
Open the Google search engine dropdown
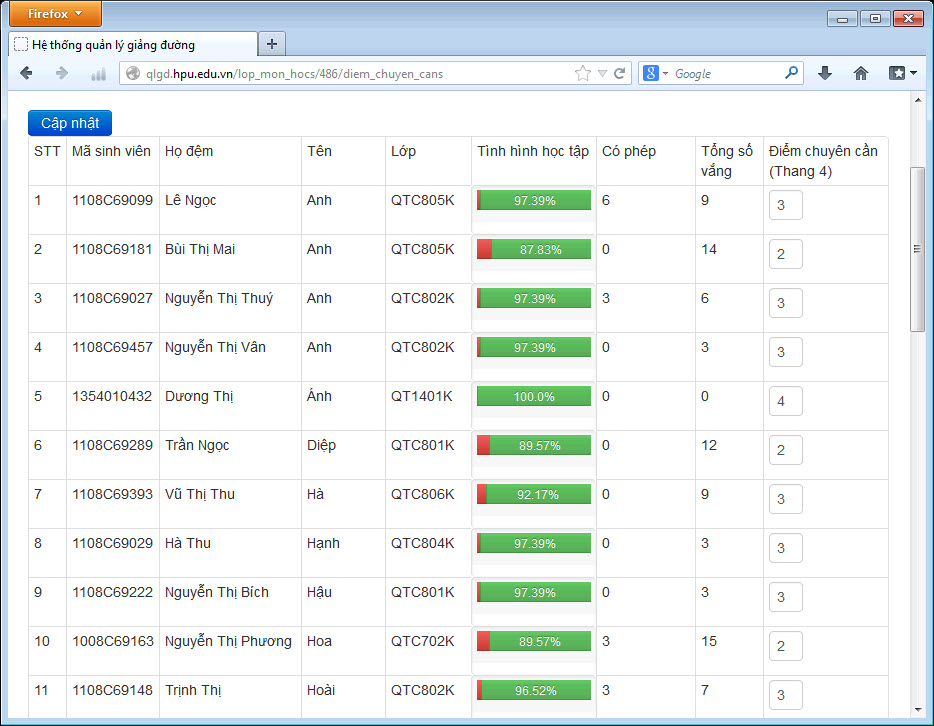tap(656, 73)
